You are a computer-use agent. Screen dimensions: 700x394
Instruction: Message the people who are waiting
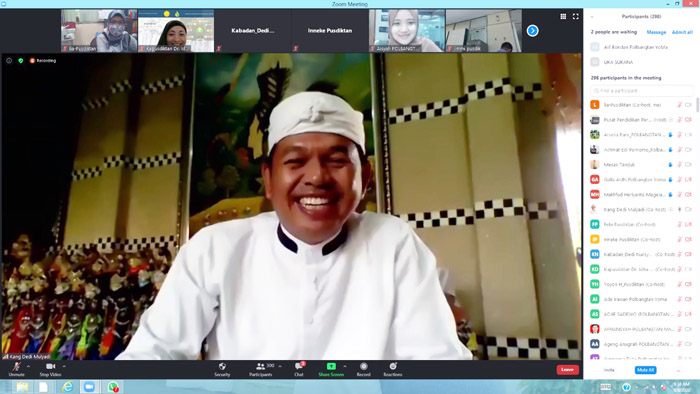click(x=656, y=32)
